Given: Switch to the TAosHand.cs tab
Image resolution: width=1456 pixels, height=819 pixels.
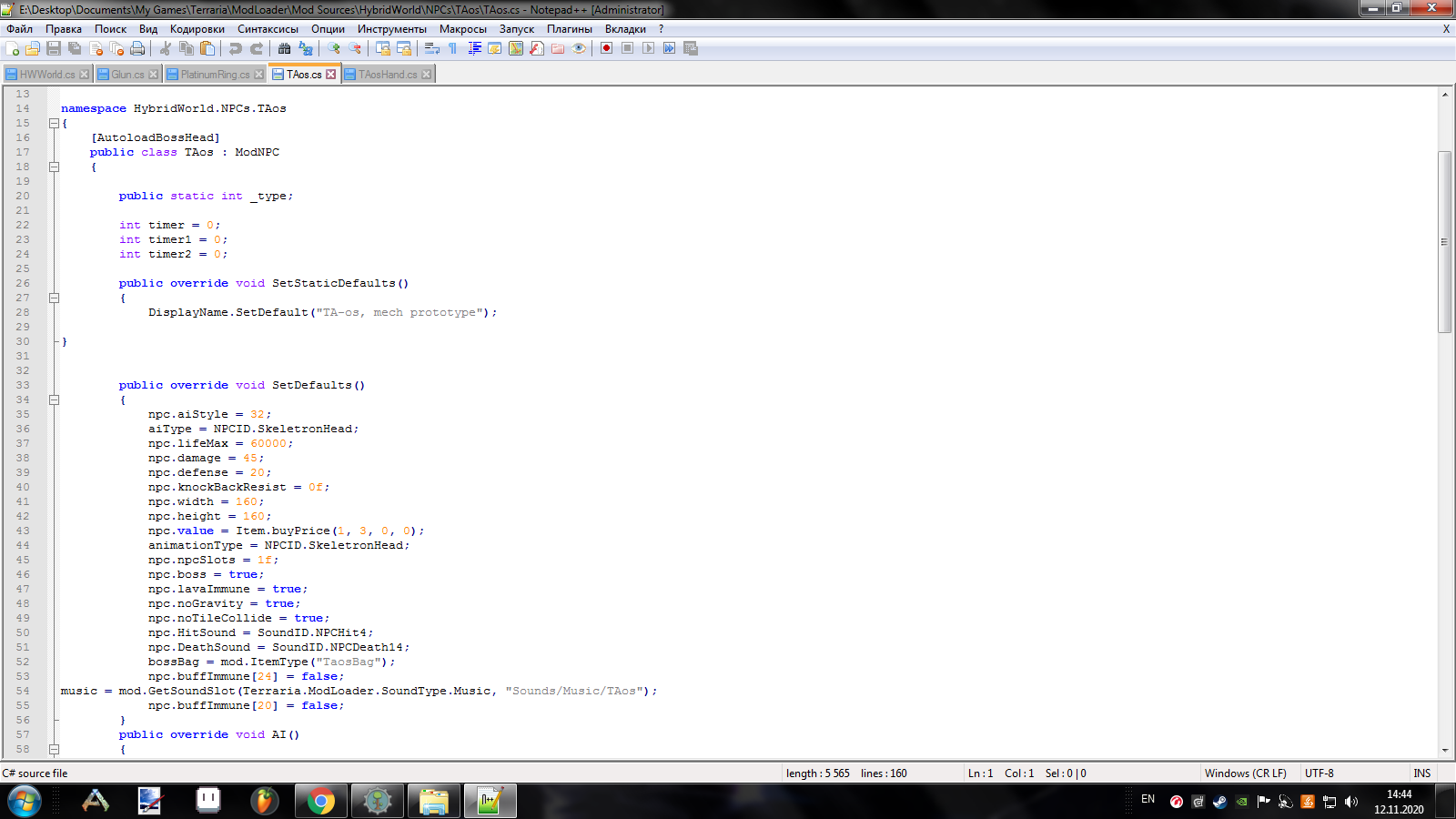Looking at the screenshot, I should (x=388, y=75).
